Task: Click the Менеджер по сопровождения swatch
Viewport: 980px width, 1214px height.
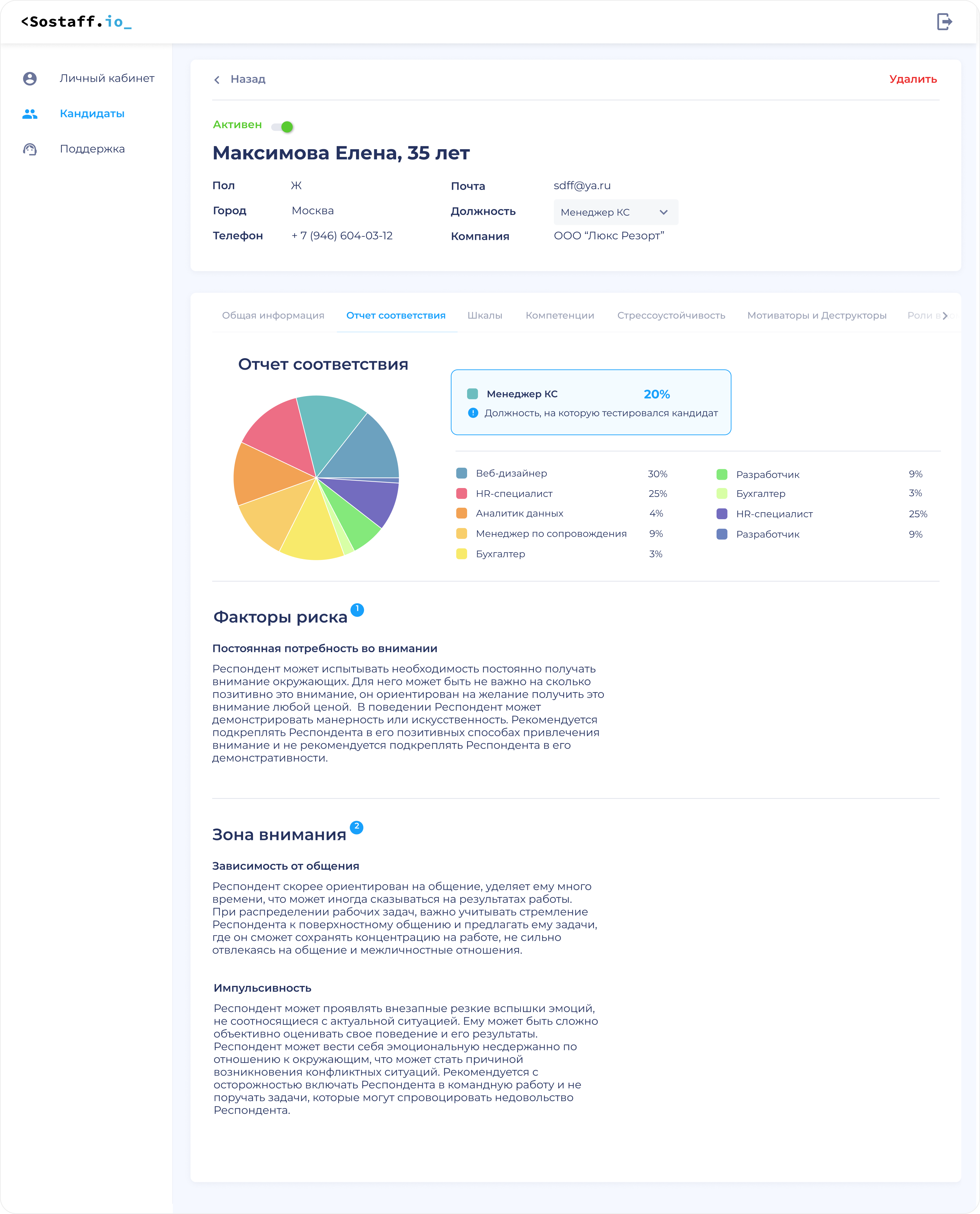Action: (x=462, y=534)
